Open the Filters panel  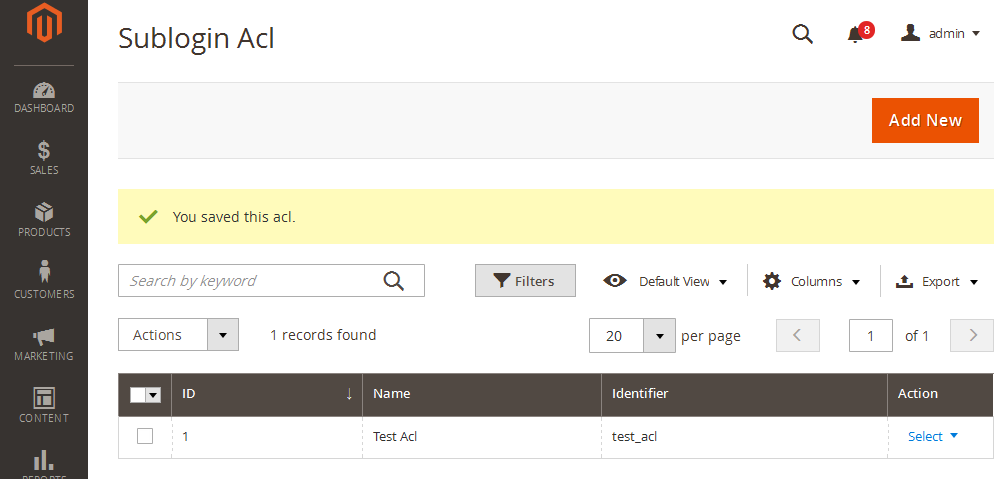click(x=525, y=281)
